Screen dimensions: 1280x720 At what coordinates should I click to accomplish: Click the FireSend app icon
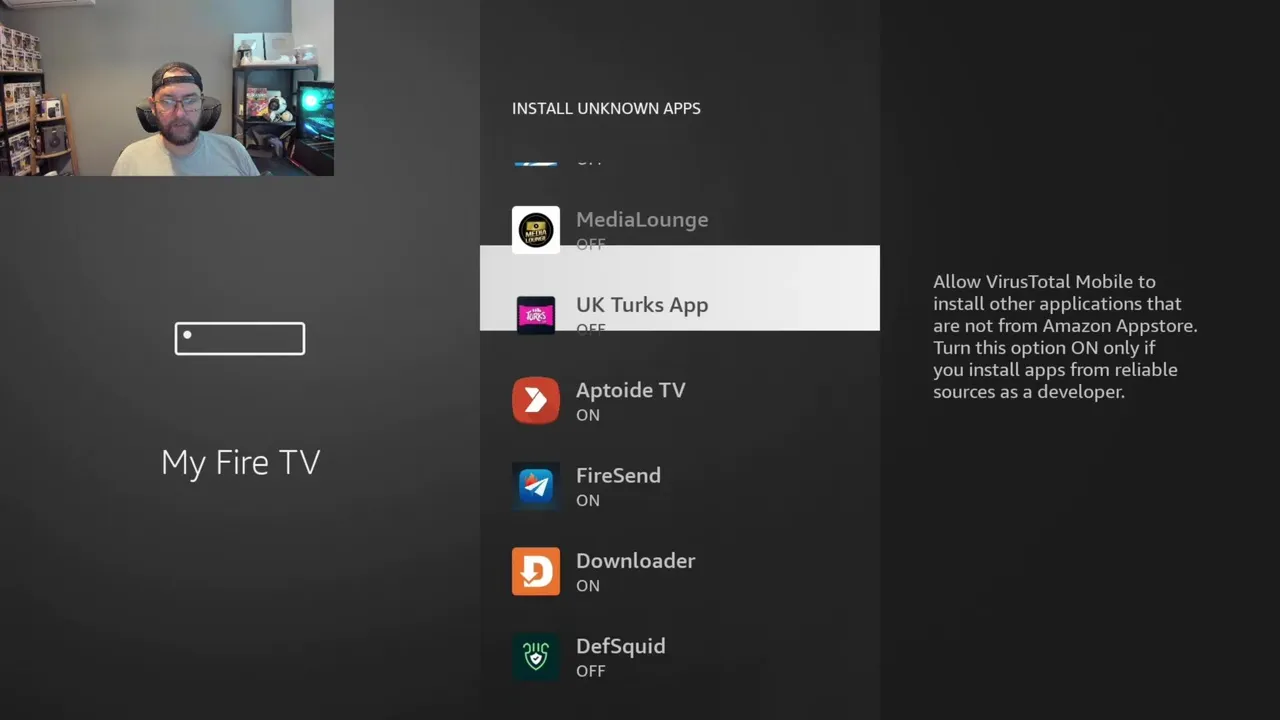[536, 486]
